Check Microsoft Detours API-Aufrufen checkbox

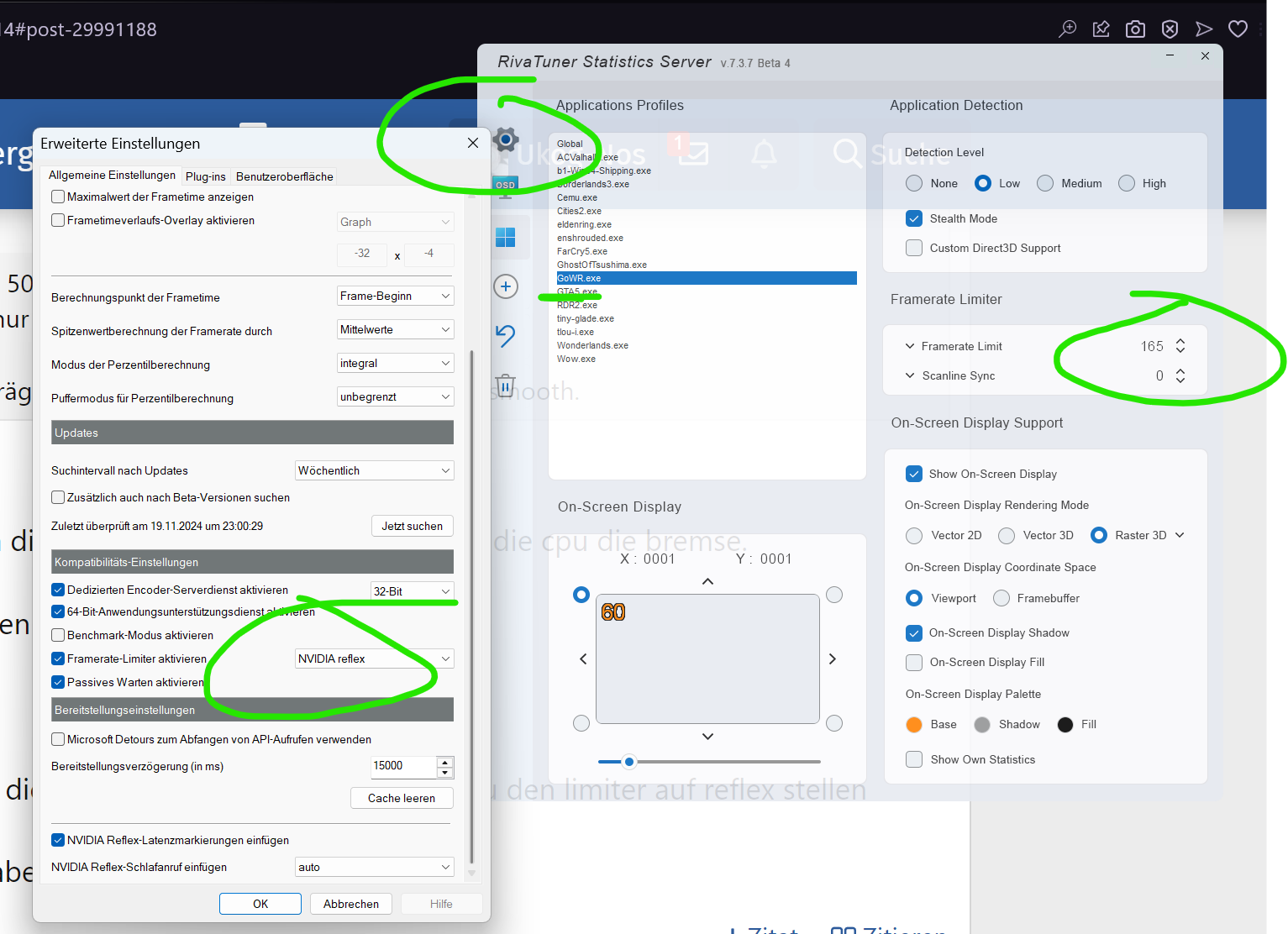click(x=58, y=739)
